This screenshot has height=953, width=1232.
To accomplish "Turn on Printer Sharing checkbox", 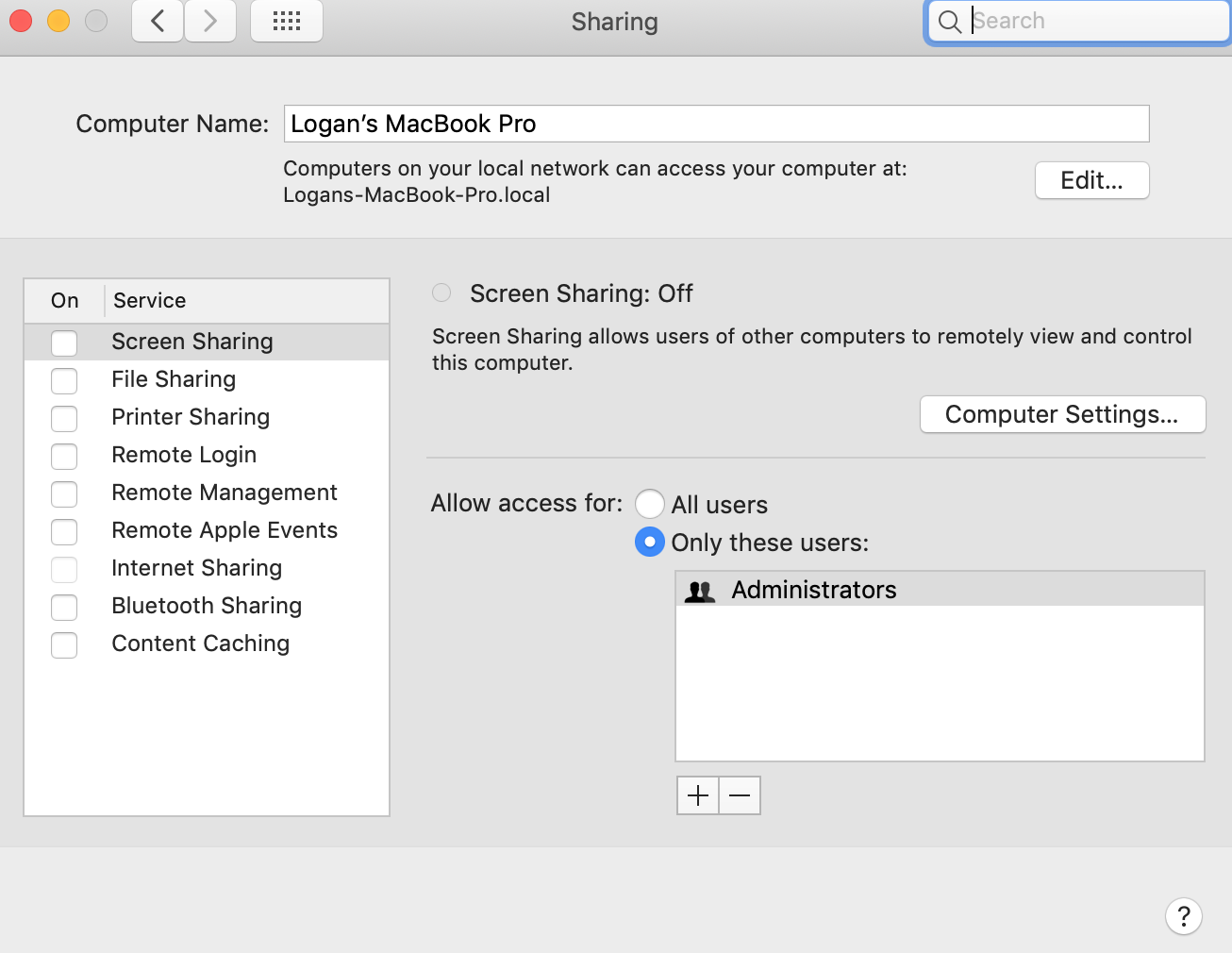I will pyautogui.click(x=64, y=418).
